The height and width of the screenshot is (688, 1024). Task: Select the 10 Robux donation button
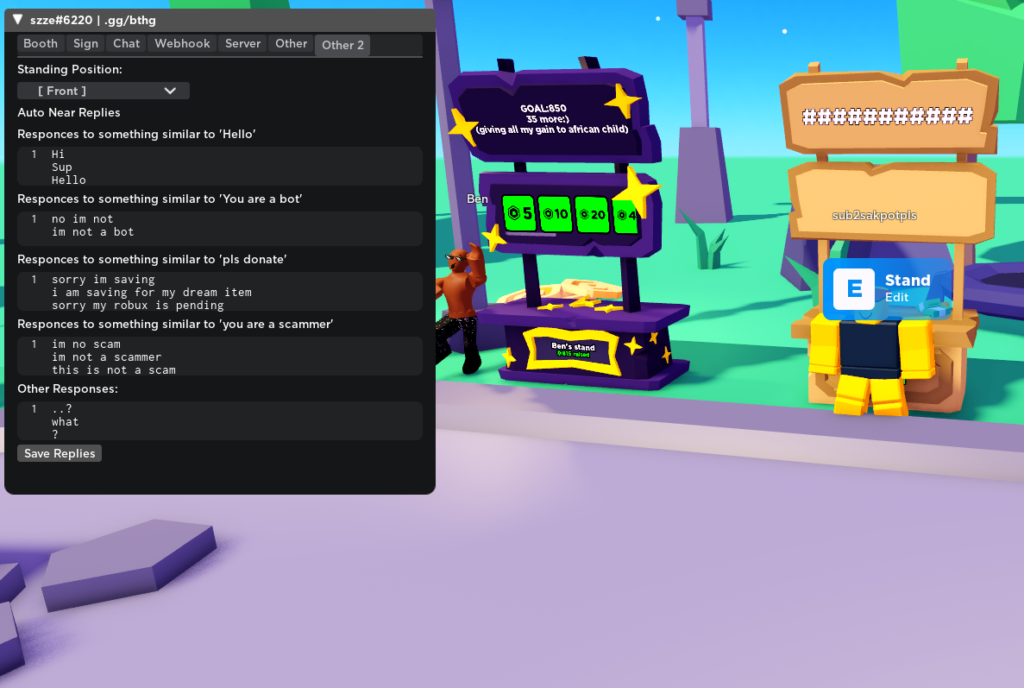point(555,214)
